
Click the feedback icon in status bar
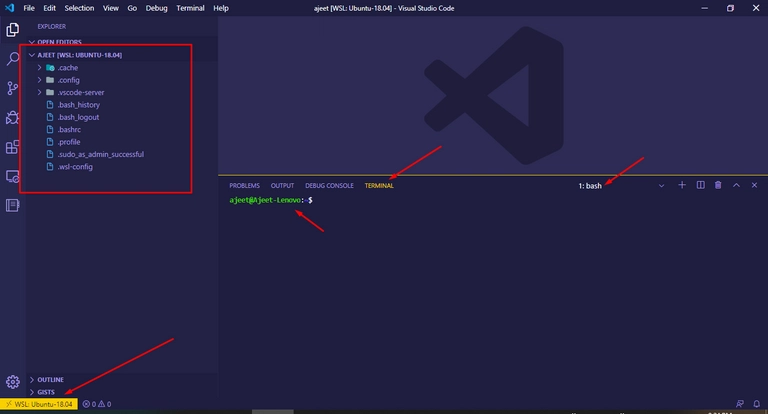740,404
